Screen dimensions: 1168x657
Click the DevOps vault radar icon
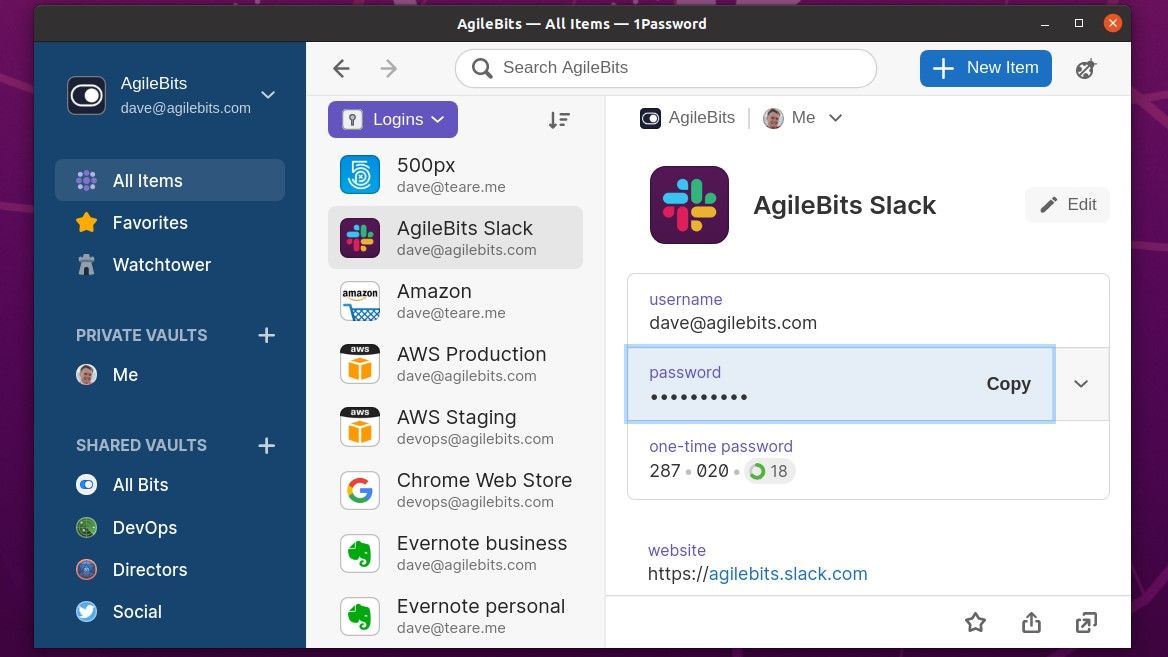[86, 527]
